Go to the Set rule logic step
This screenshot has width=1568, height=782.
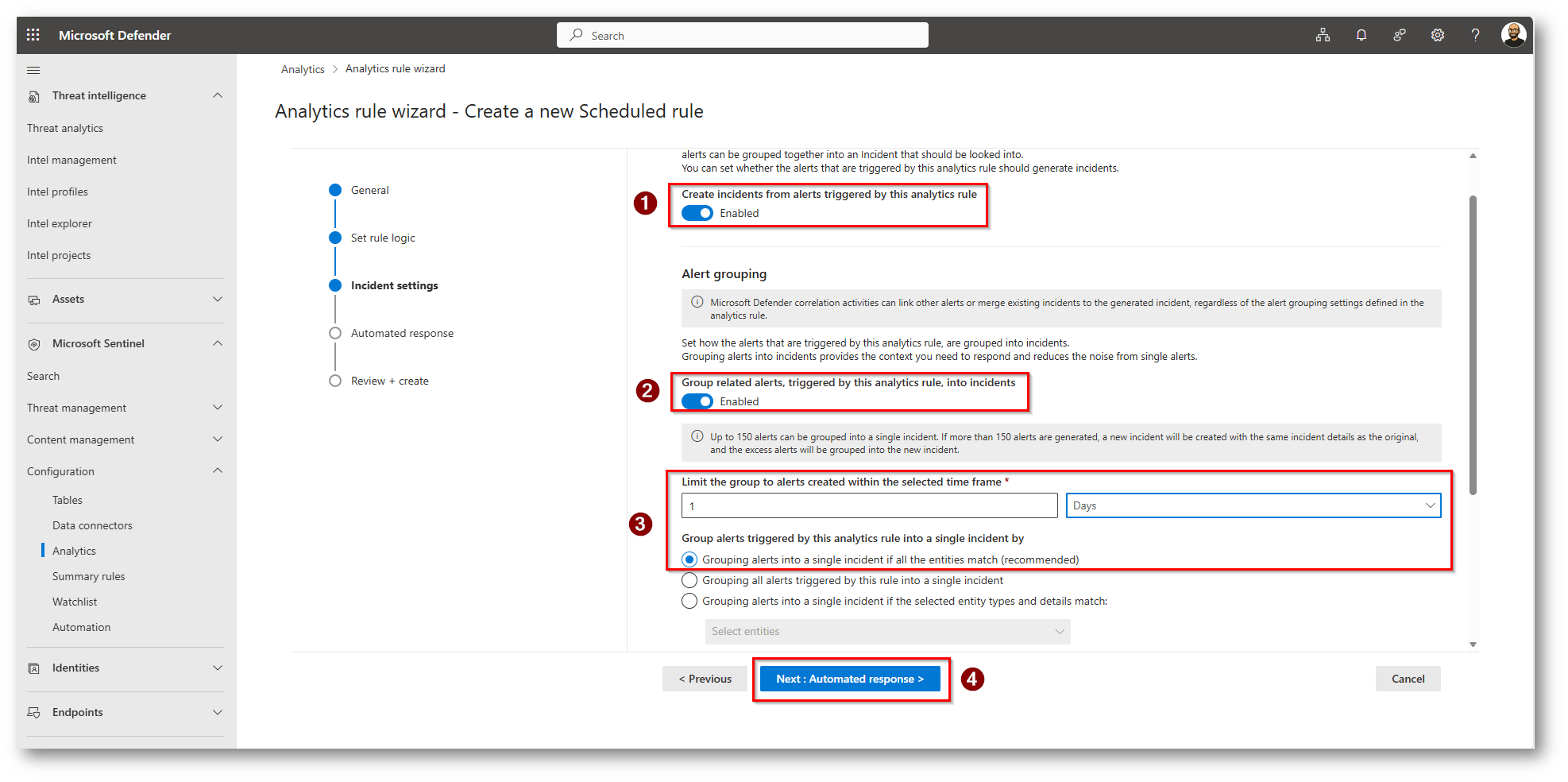click(383, 238)
